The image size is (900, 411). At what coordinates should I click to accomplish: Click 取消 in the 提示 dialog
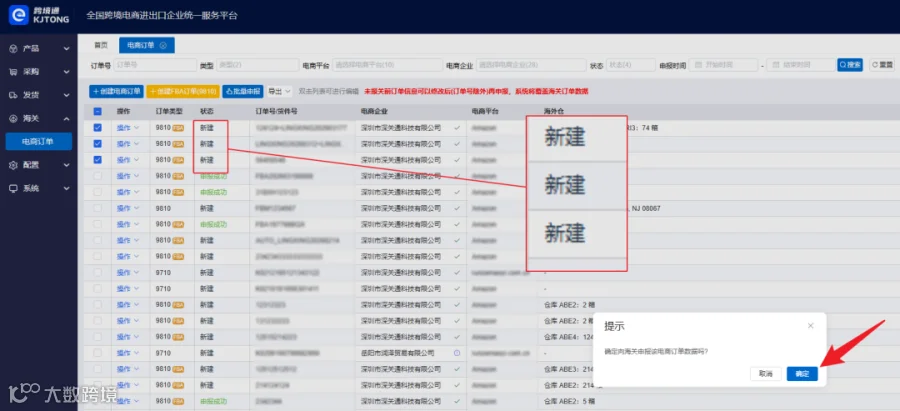coord(766,374)
